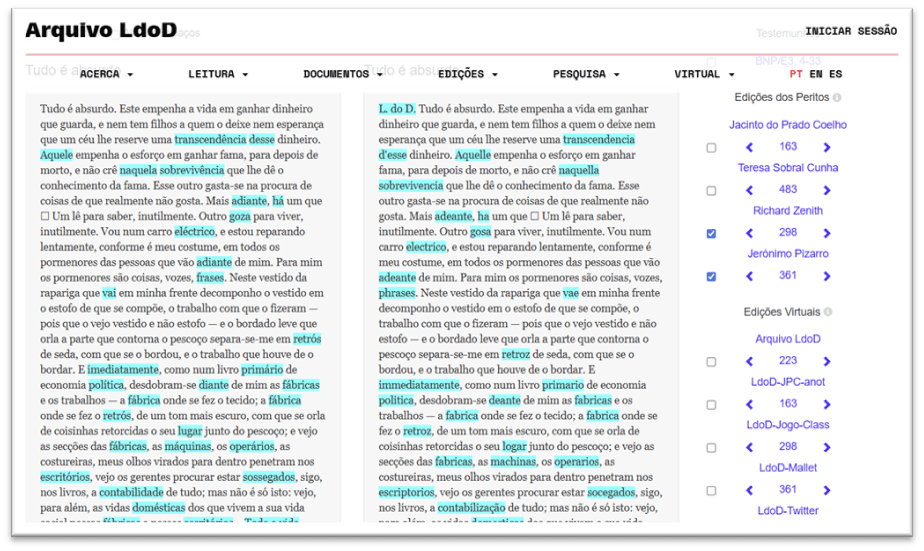The height and width of the screenshot is (551, 924).
Task: Open Richard Zenith edition link
Action: [x=788, y=211]
